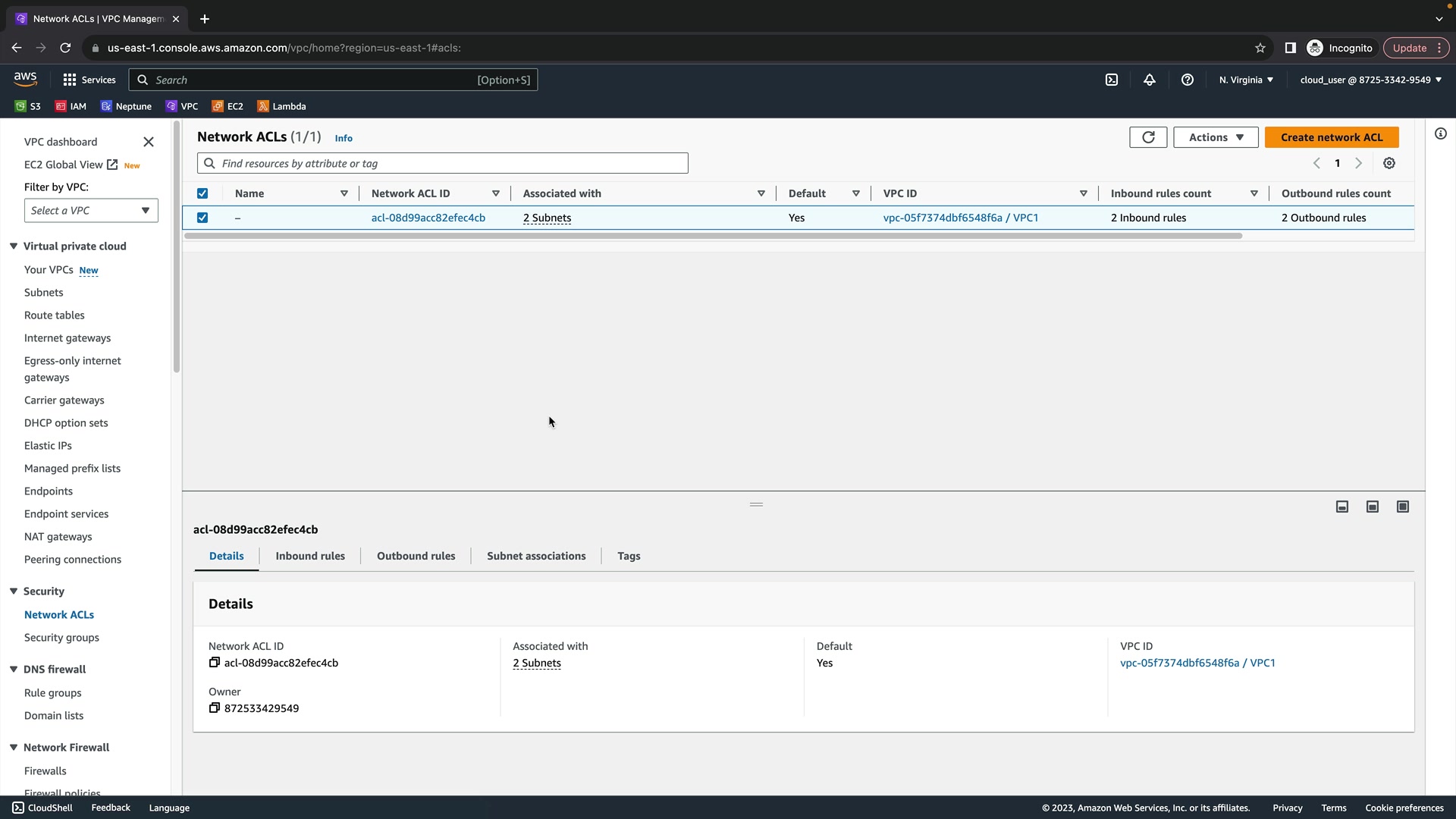Open the CloudShell terminal icon in header
The width and height of the screenshot is (1456, 819).
[x=1112, y=80]
